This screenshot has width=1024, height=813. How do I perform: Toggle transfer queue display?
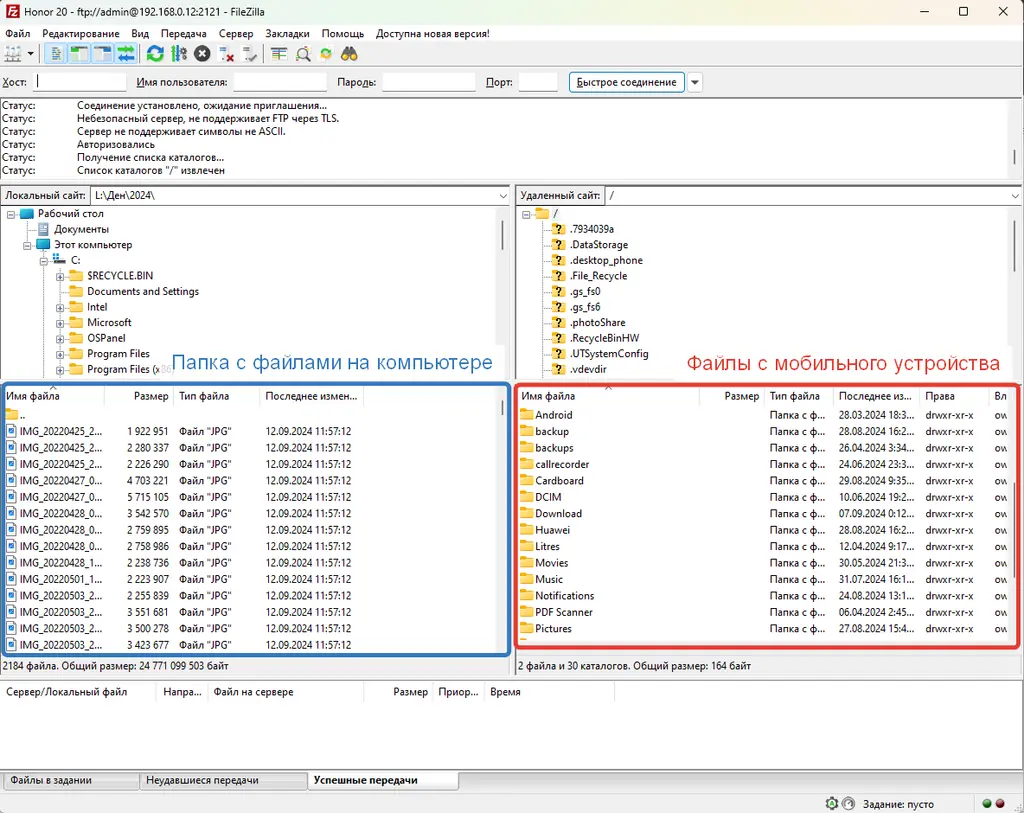click(126, 54)
